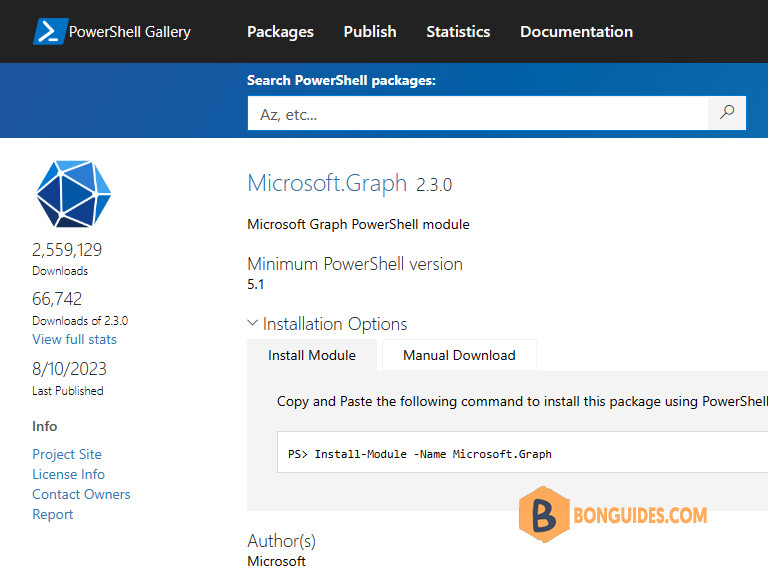
Task: Click the 2,559,129 downloads count
Action: tap(67, 250)
